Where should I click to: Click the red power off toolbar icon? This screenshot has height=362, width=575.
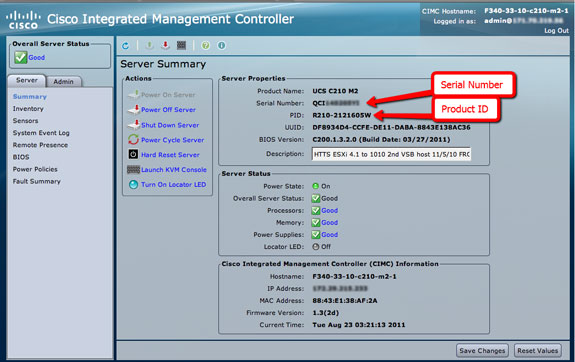tap(165, 45)
